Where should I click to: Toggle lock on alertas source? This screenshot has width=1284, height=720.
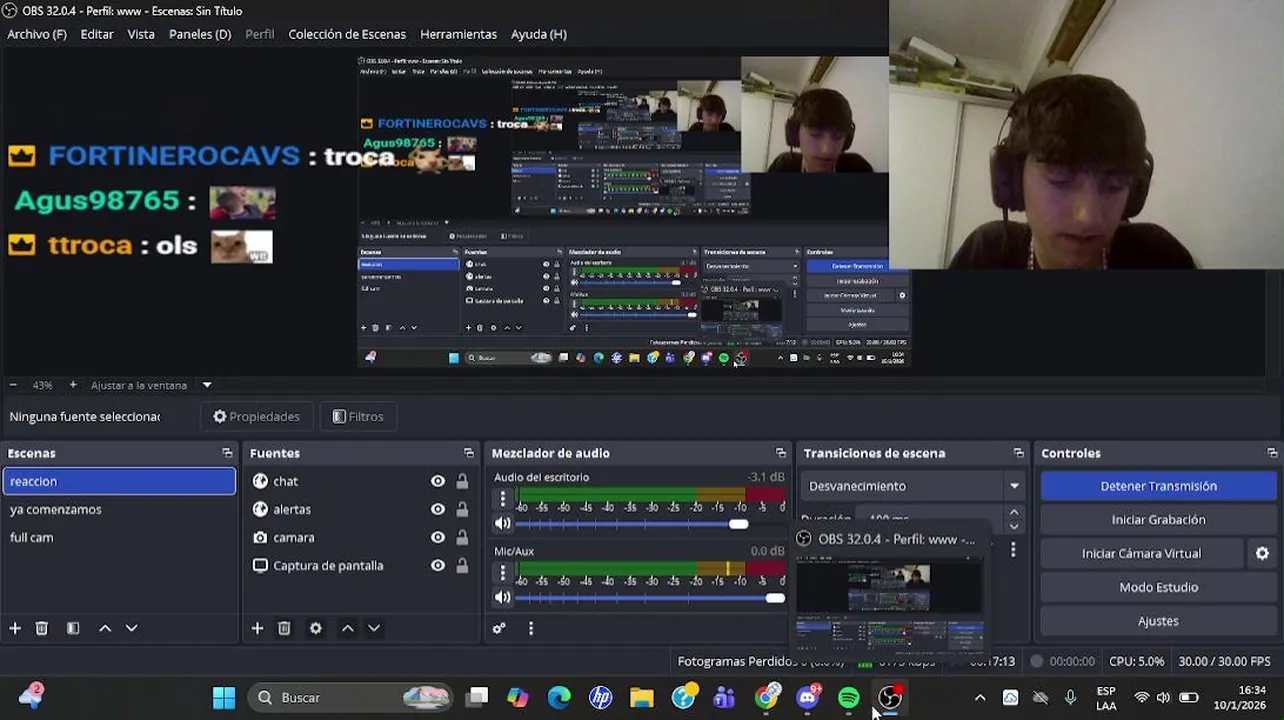click(x=462, y=509)
